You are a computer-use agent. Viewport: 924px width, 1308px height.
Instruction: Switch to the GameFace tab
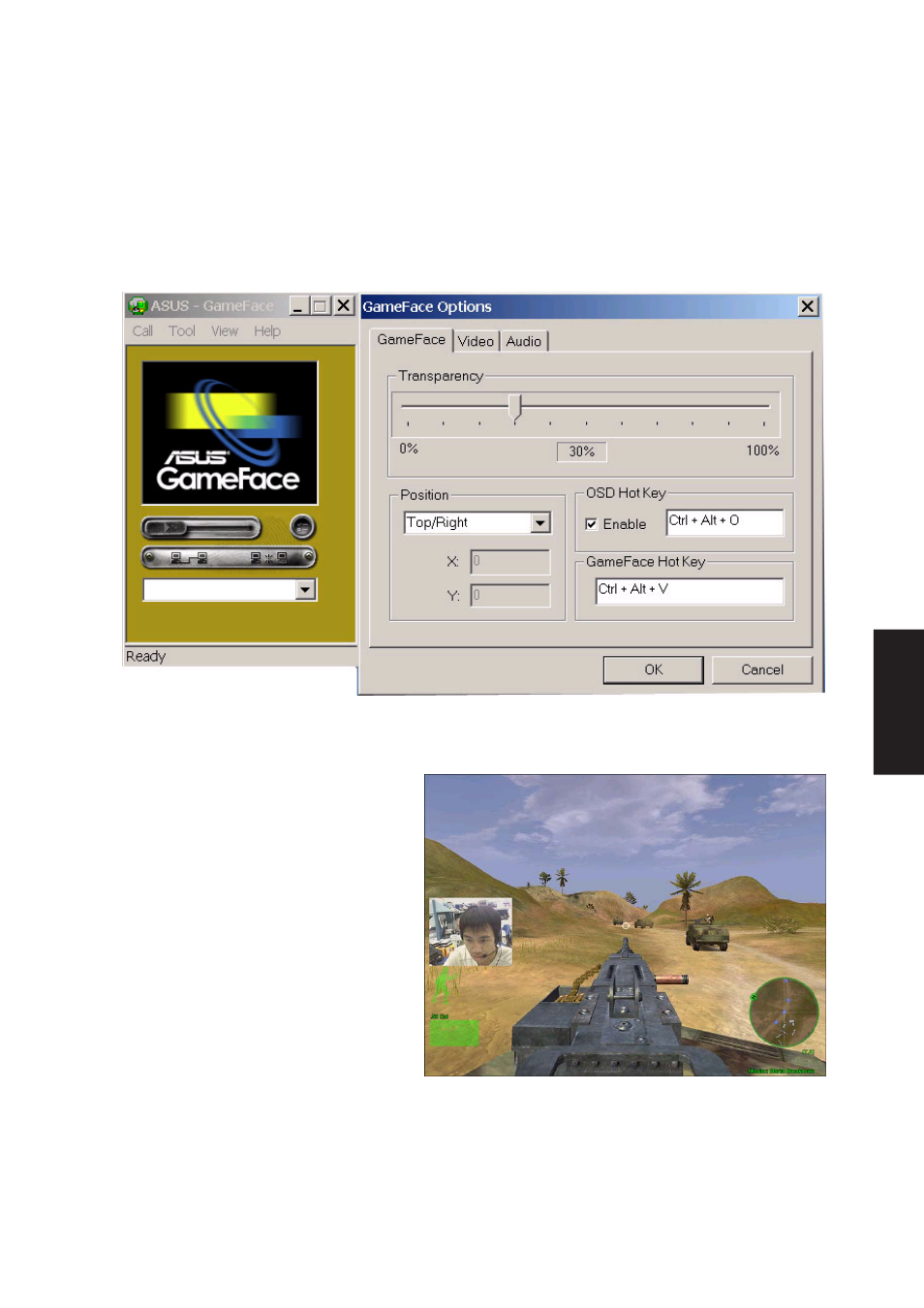[412, 340]
